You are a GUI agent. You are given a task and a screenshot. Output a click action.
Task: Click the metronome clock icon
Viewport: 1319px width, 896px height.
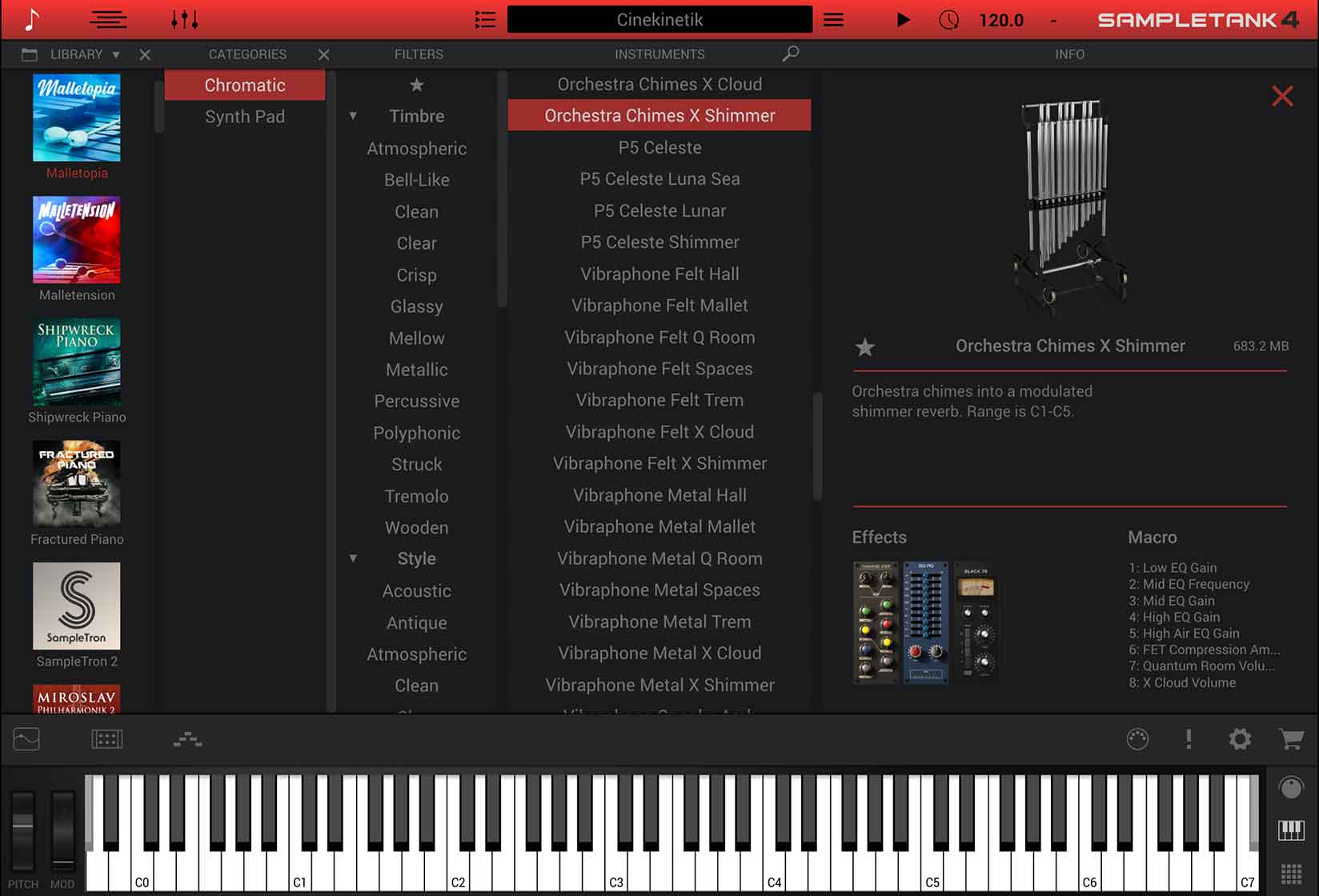point(948,19)
